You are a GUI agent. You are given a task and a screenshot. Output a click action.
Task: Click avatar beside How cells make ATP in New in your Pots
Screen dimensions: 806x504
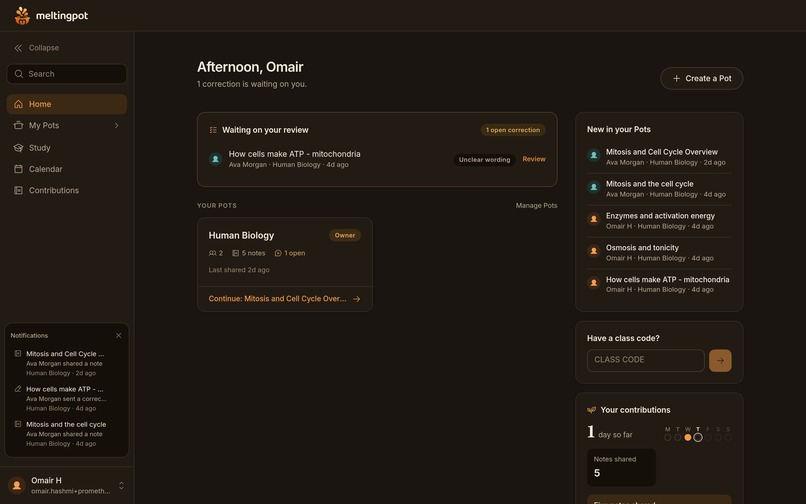(594, 283)
